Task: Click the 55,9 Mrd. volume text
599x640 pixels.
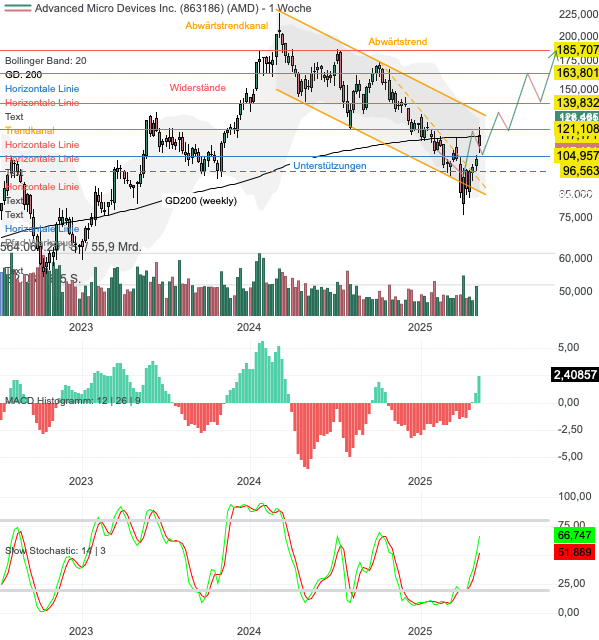Action: pyautogui.click(x=116, y=247)
